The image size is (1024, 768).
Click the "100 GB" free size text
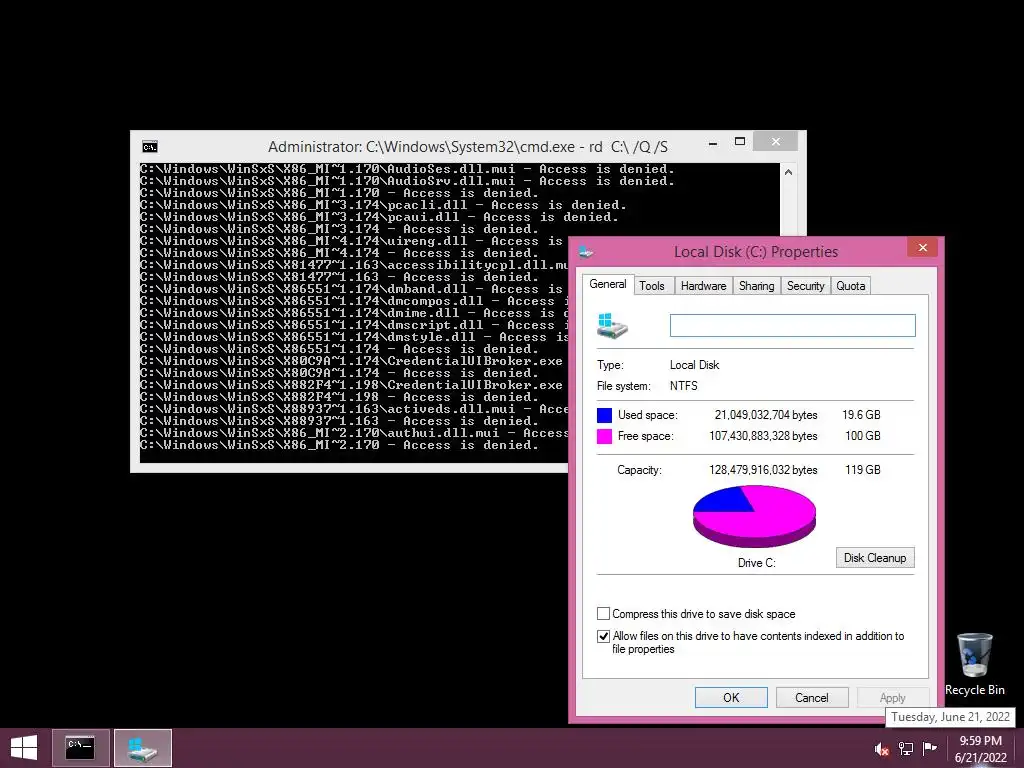tap(863, 436)
